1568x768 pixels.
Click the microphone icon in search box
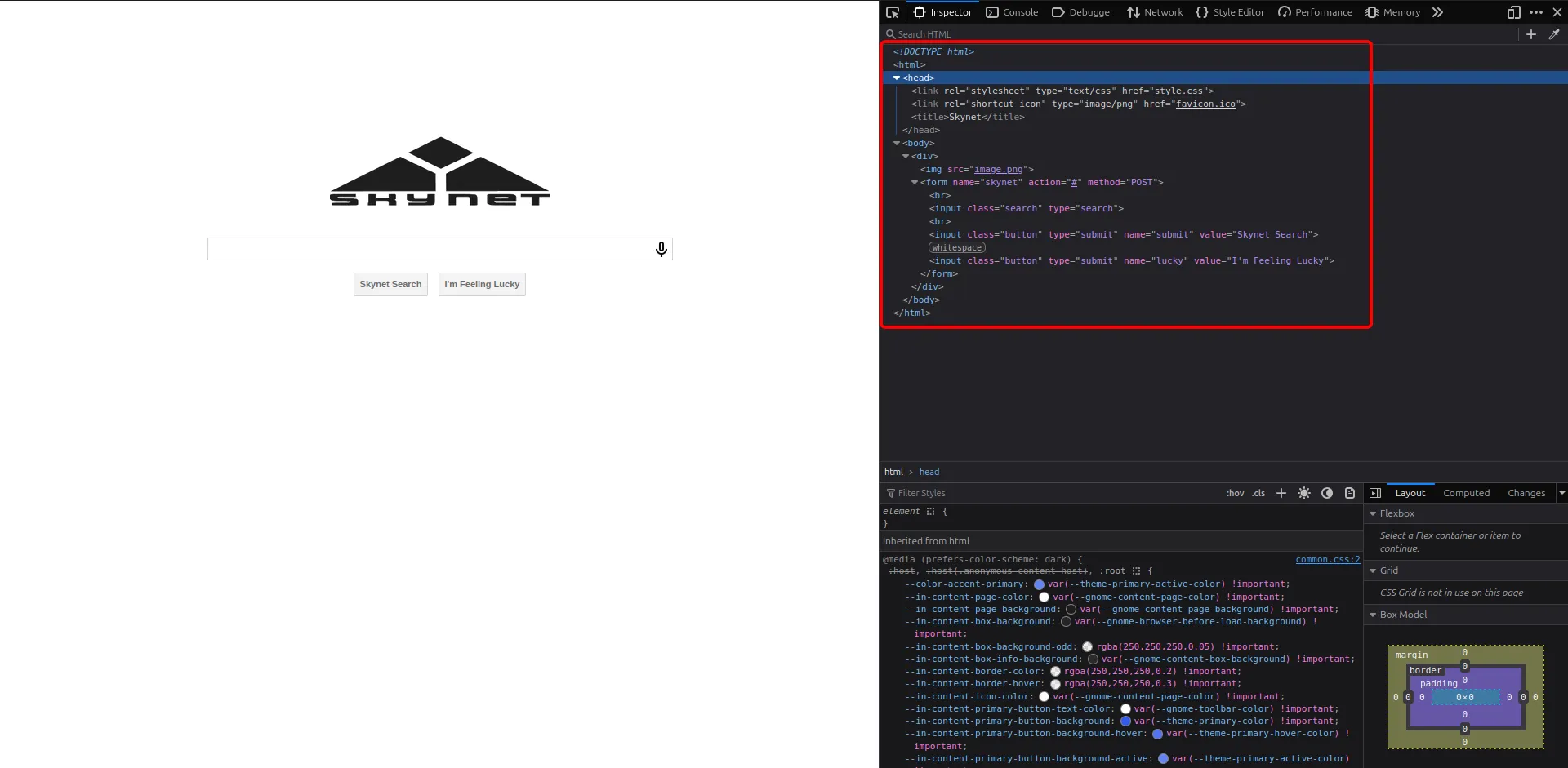click(661, 249)
